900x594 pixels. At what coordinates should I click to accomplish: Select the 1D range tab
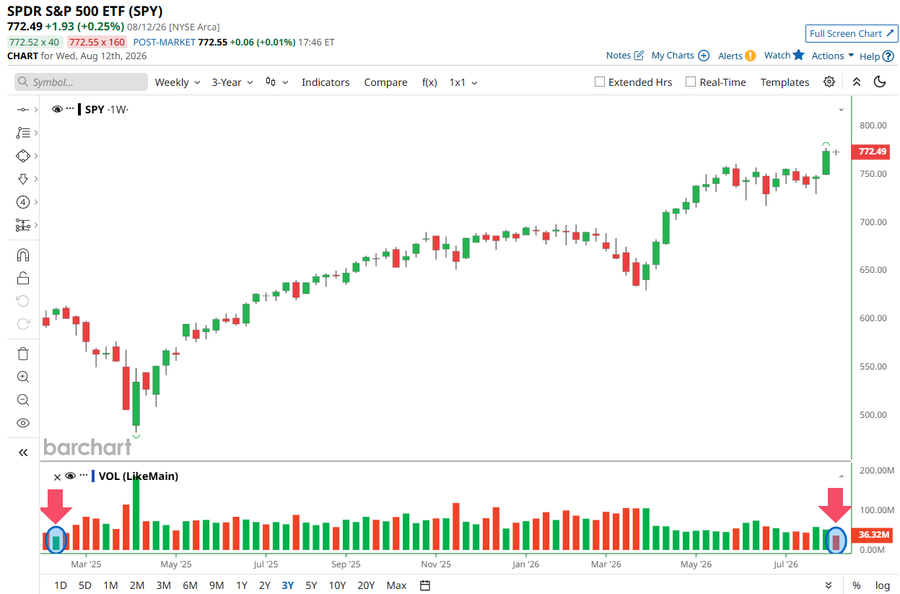click(60, 585)
